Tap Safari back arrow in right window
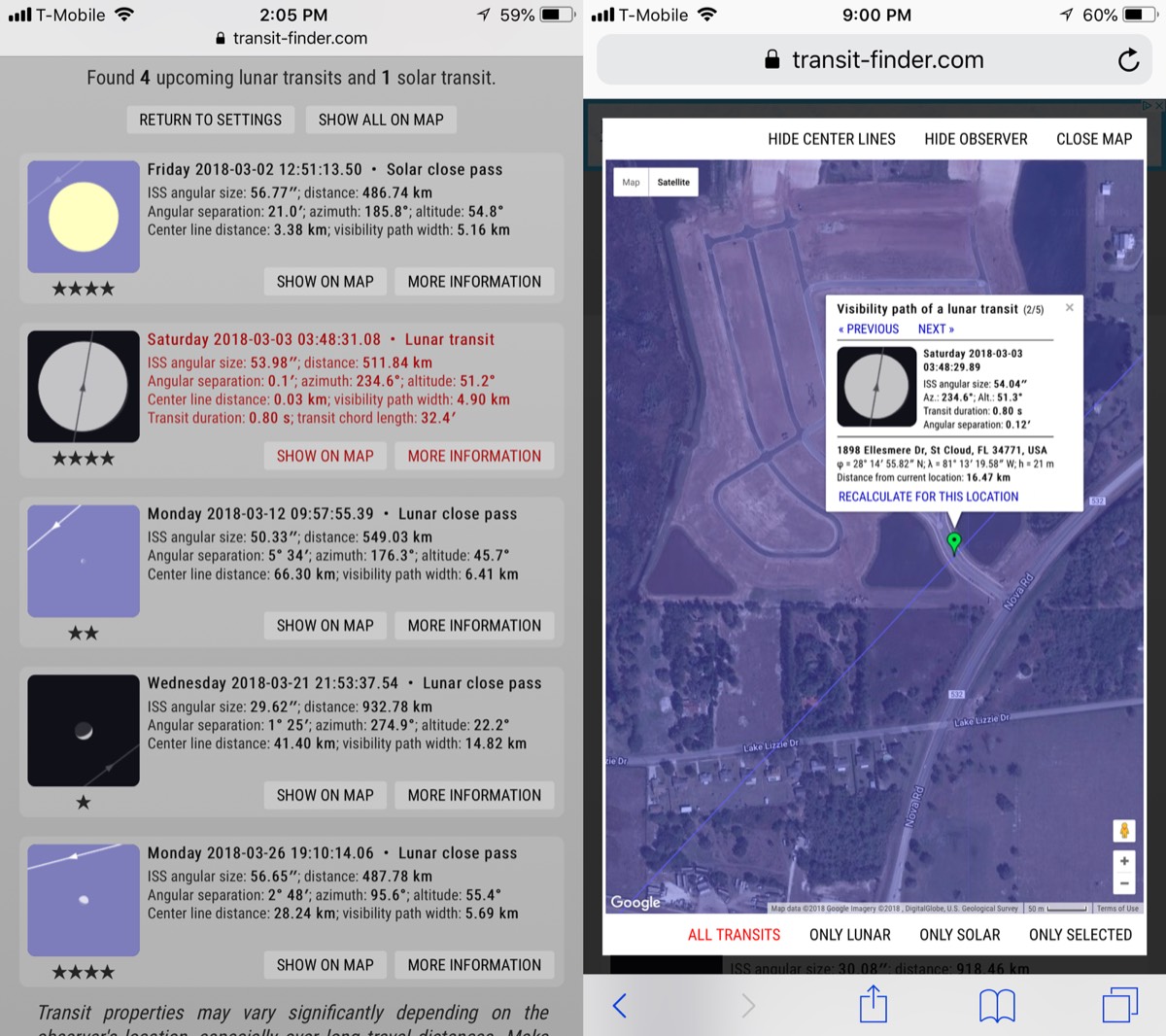 coord(620,1005)
